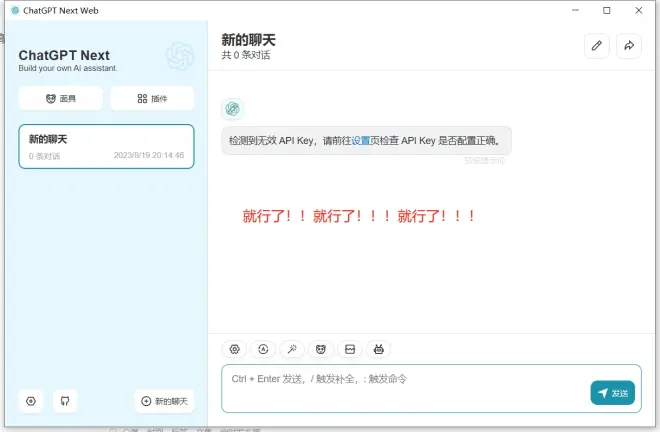Toggle the auto theme icon in toolbar

pyautogui.click(x=263, y=349)
